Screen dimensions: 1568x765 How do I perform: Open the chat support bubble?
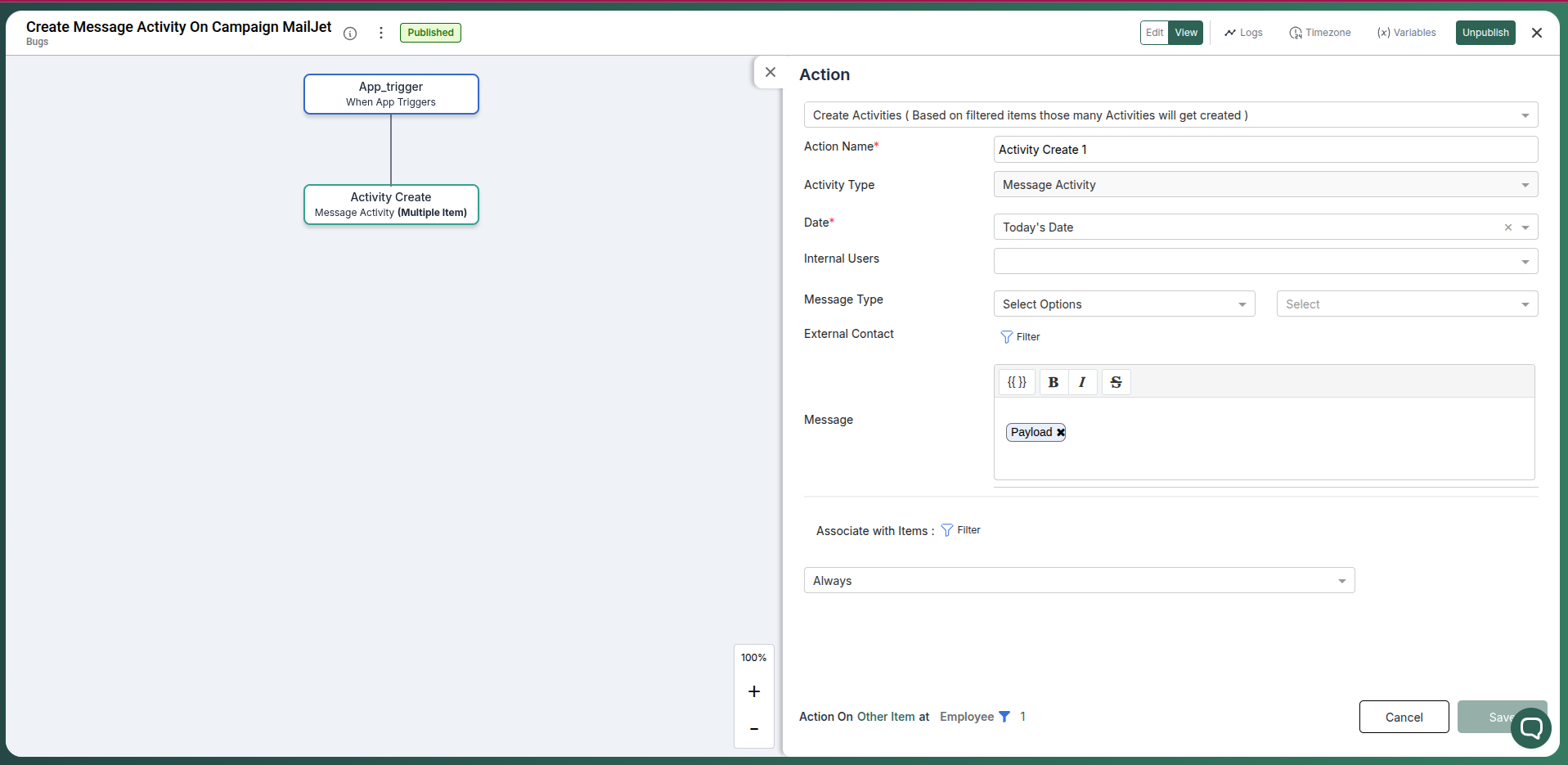tap(1530, 727)
